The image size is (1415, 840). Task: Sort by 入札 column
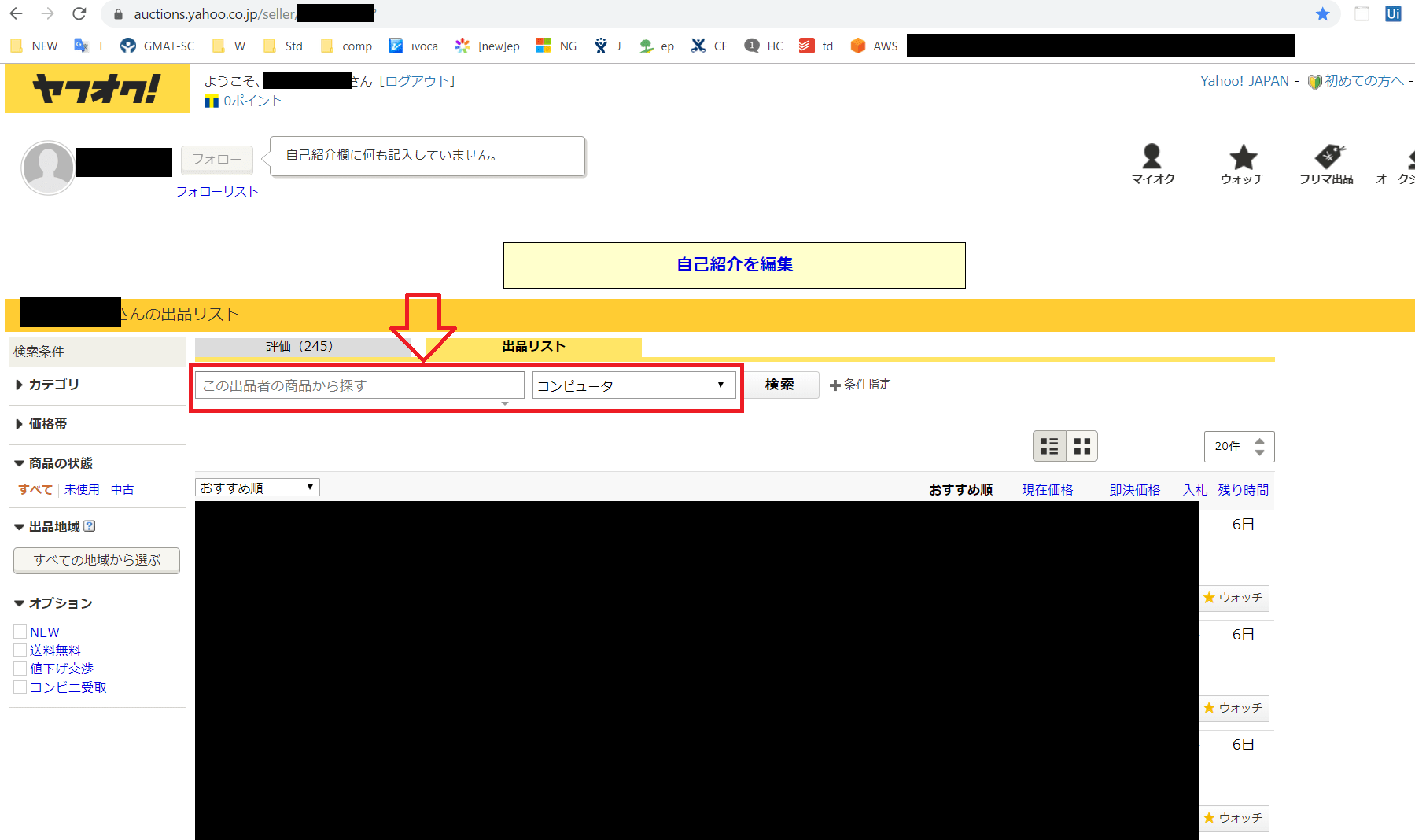(x=1195, y=489)
